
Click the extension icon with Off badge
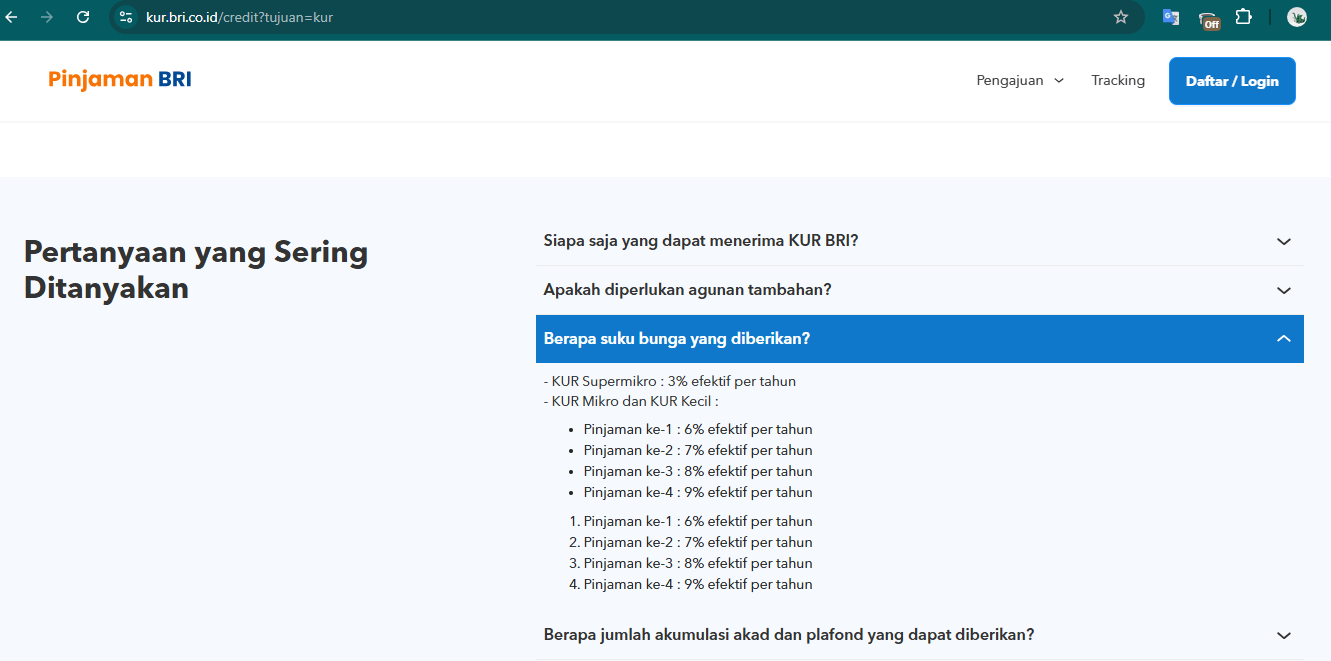tap(1208, 18)
